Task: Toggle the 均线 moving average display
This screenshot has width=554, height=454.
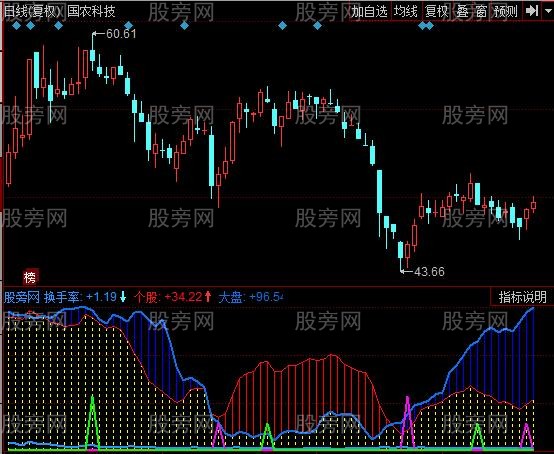Action: point(406,12)
